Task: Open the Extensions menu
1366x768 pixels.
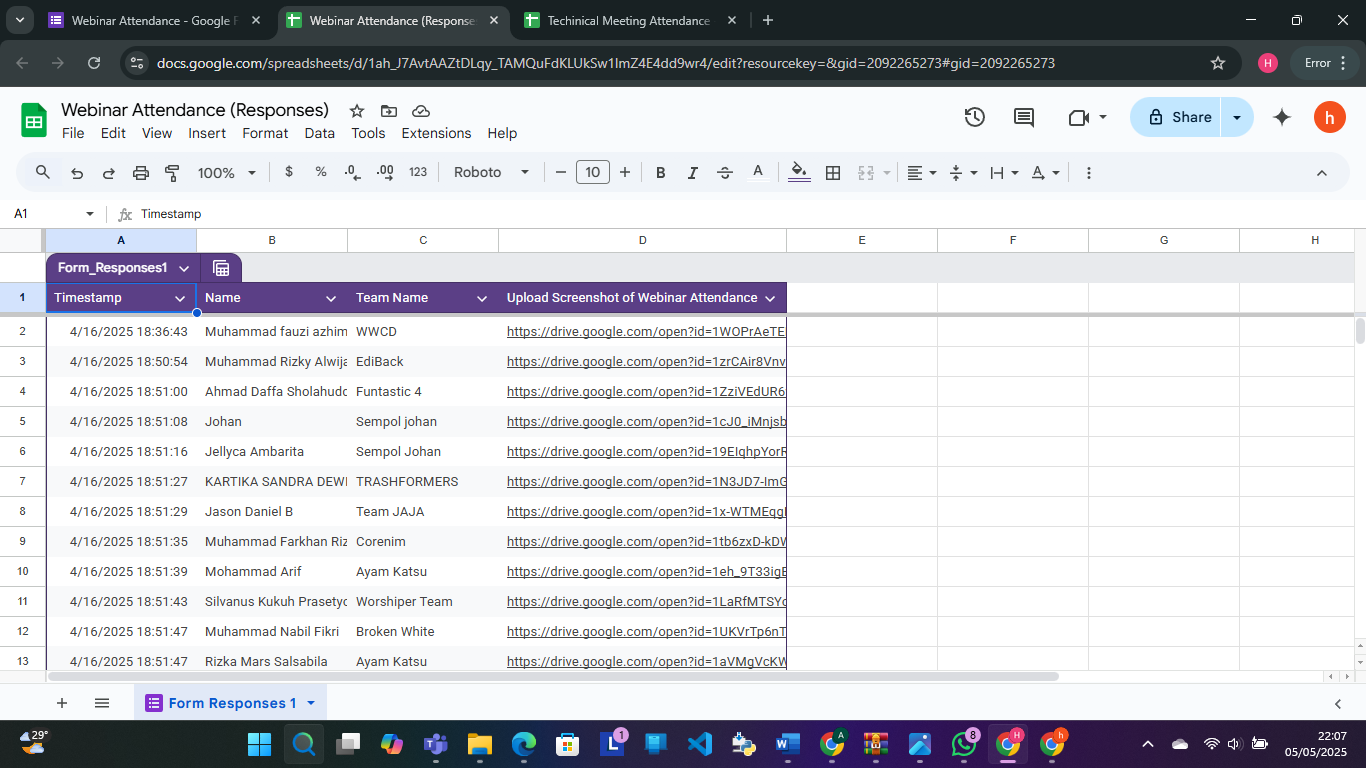Action: 436,133
